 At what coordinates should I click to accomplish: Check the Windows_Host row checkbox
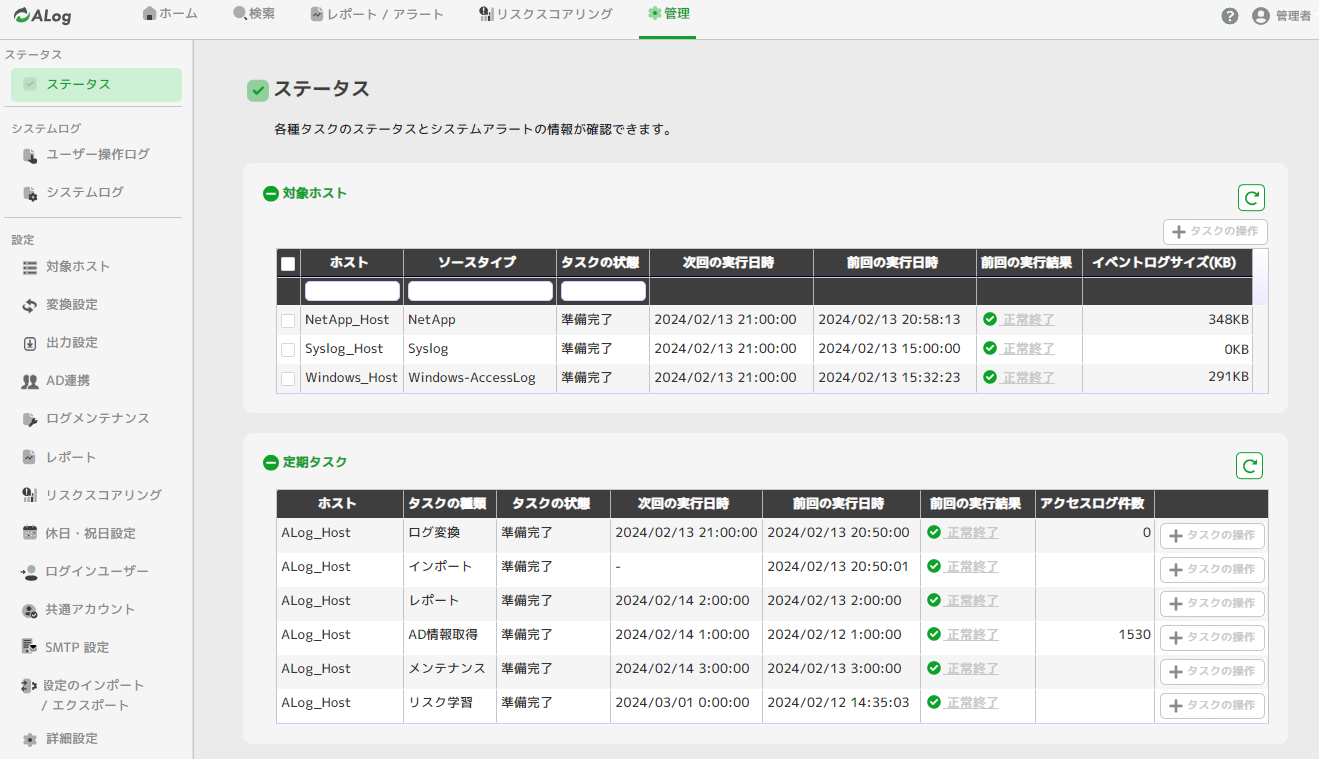tap(288, 379)
